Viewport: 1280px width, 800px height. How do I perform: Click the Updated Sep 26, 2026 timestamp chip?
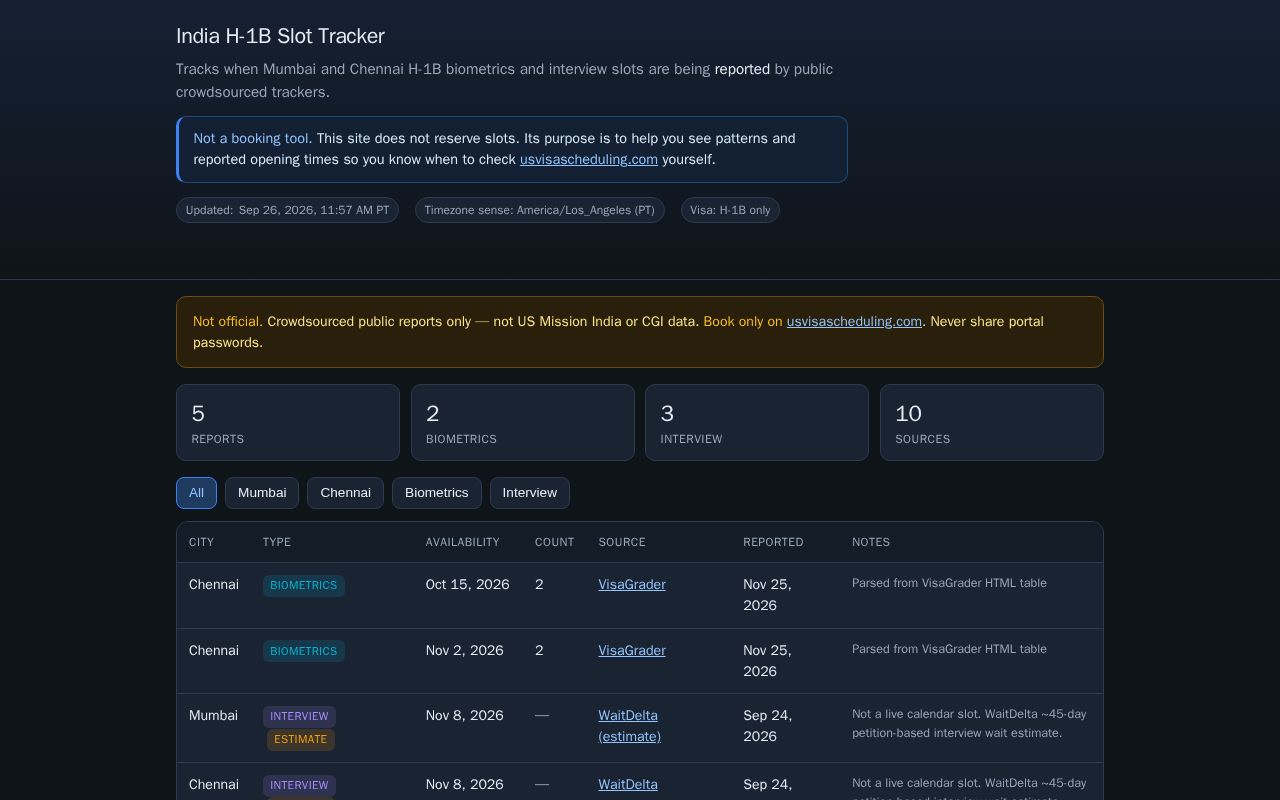288,210
